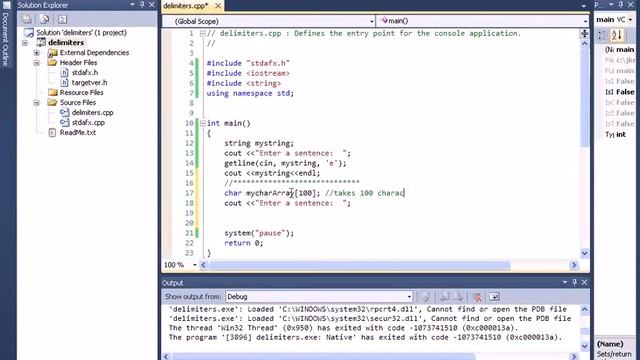This screenshot has width=640, height=360.
Task: Click the auto-hide pin icon on Output panel
Action: click(x=575, y=282)
